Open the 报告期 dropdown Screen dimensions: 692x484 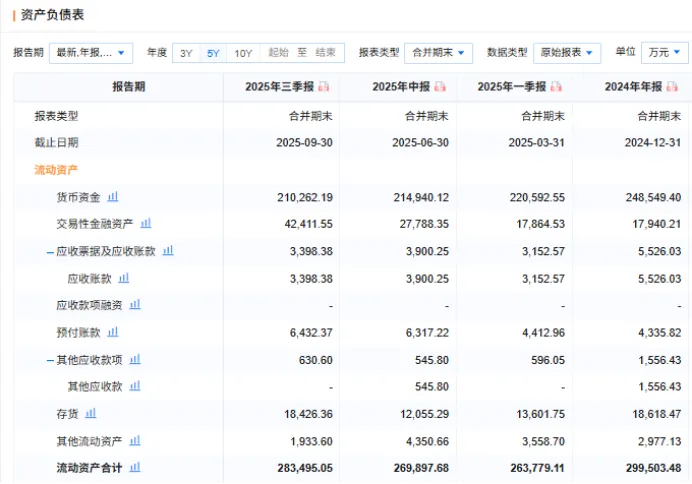coord(91,53)
